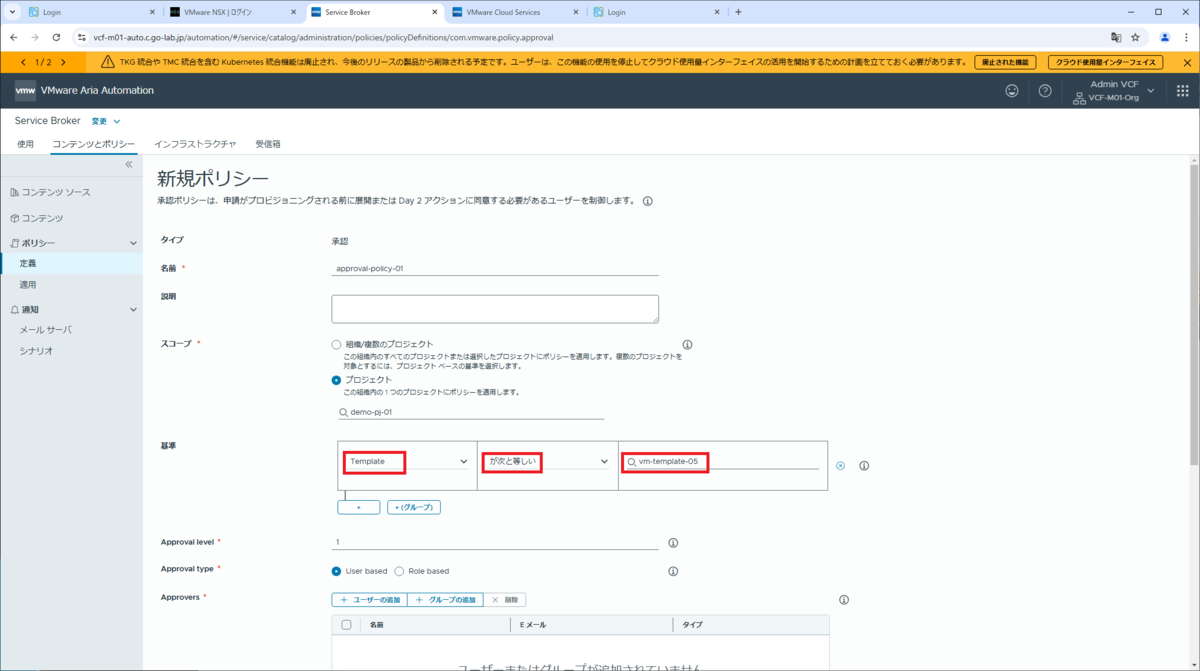Dismiss the yellow warning banner
This screenshot has width=1200, height=671.
[x=1187, y=62]
